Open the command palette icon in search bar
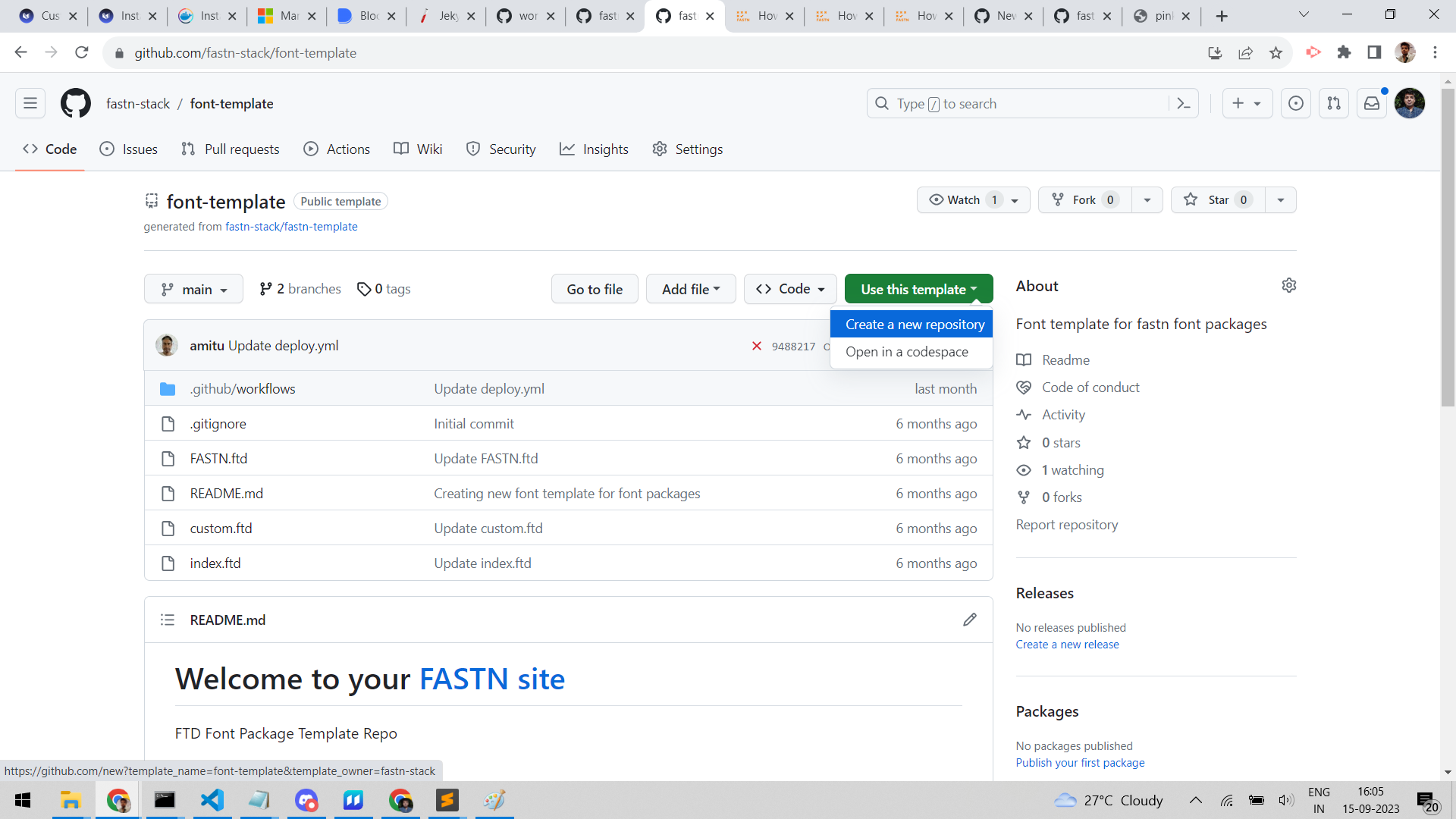 (1184, 103)
